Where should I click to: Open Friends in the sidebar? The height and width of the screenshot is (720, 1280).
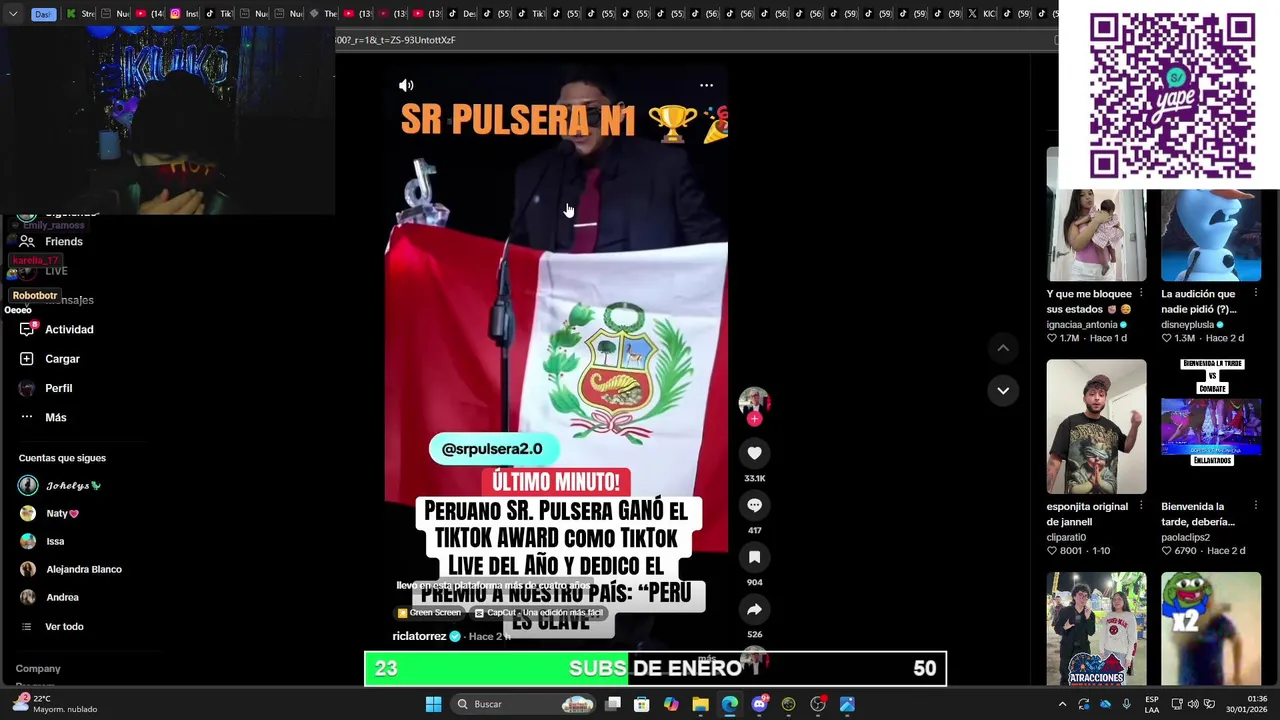[x=52, y=241]
